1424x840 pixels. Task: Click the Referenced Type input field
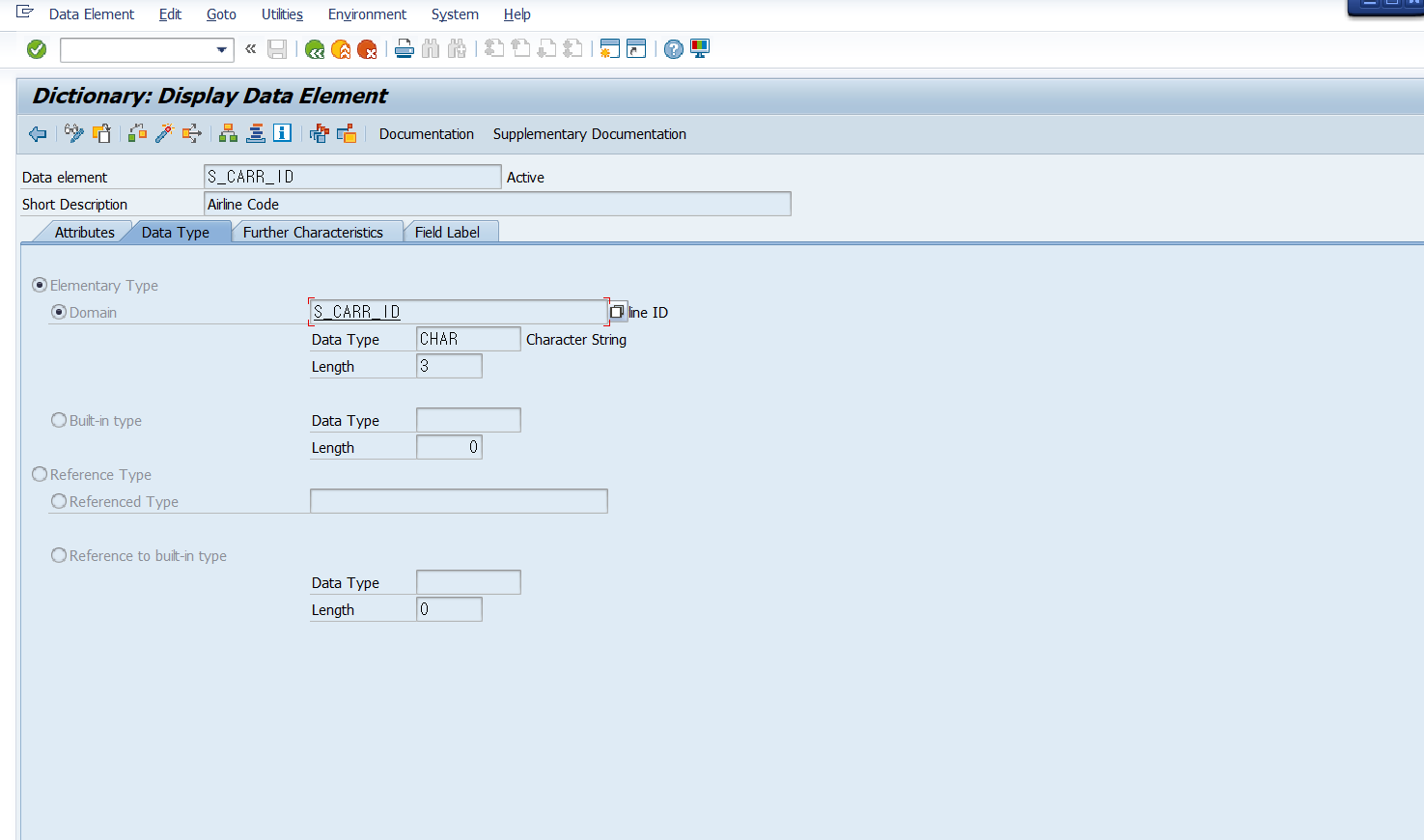tap(459, 501)
